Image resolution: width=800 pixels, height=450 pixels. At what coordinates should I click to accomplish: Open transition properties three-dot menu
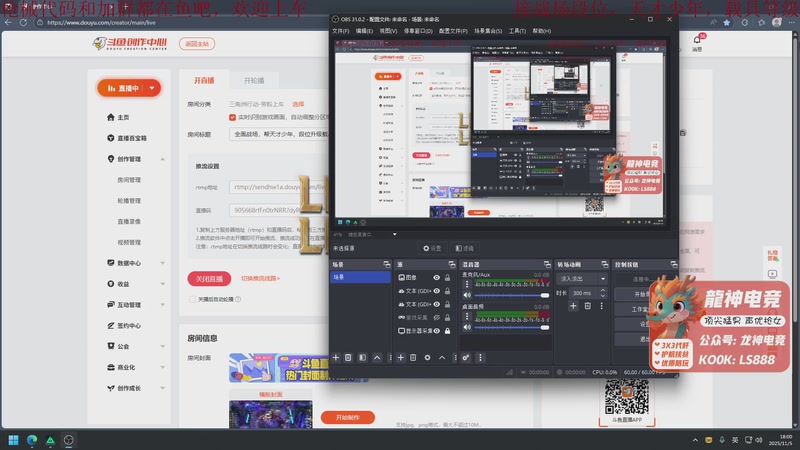[602, 306]
